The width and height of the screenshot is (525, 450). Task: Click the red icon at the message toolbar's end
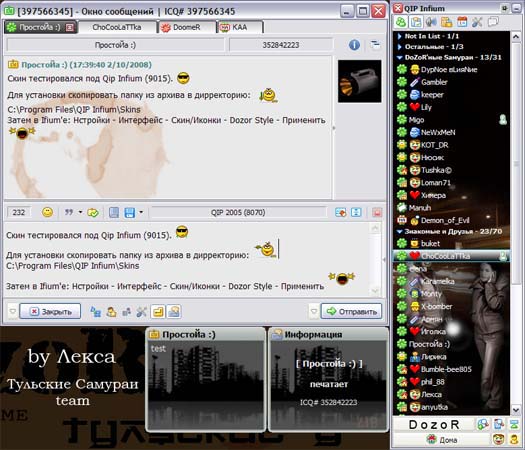[377, 213]
